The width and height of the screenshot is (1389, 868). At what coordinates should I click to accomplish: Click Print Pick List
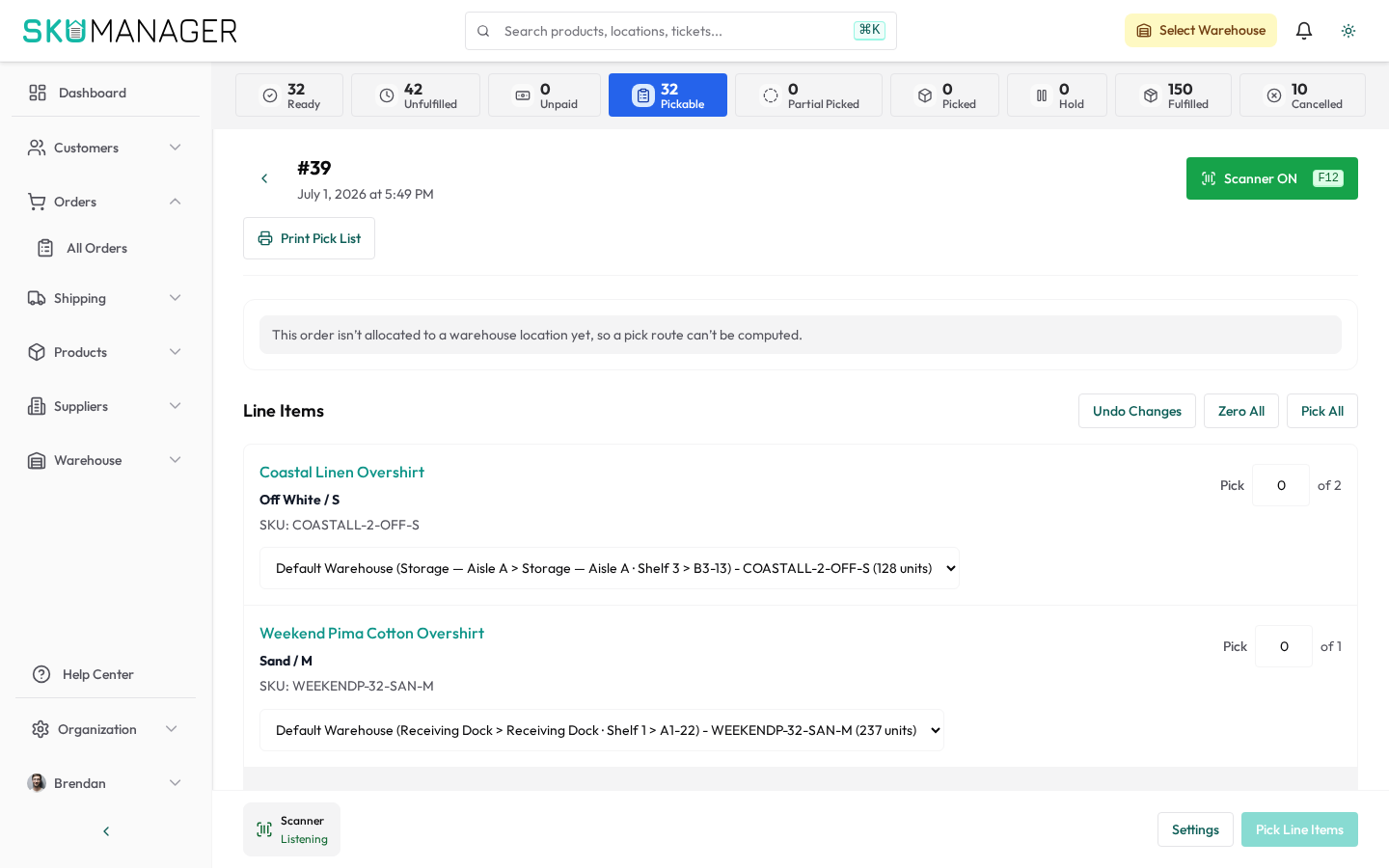point(309,238)
